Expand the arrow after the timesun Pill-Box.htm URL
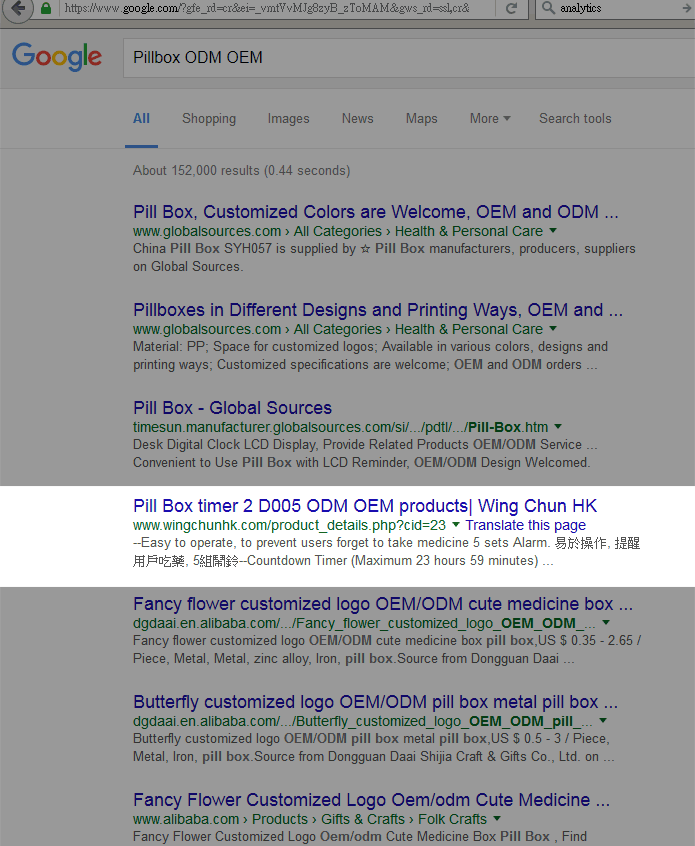 coord(558,427)
